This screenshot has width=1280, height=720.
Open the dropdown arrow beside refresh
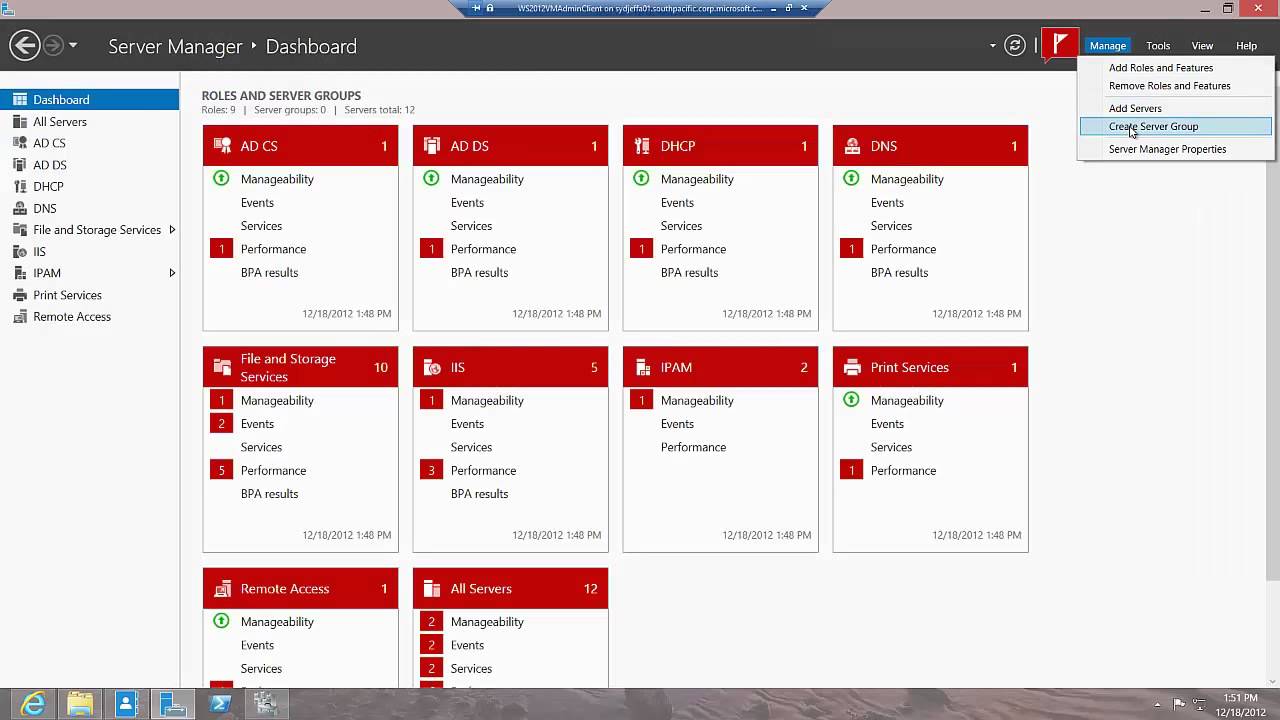click(993, 46)
